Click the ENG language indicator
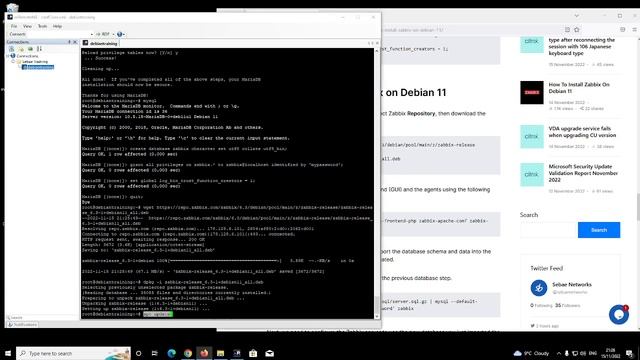640x360 pixels. (593, 353)
